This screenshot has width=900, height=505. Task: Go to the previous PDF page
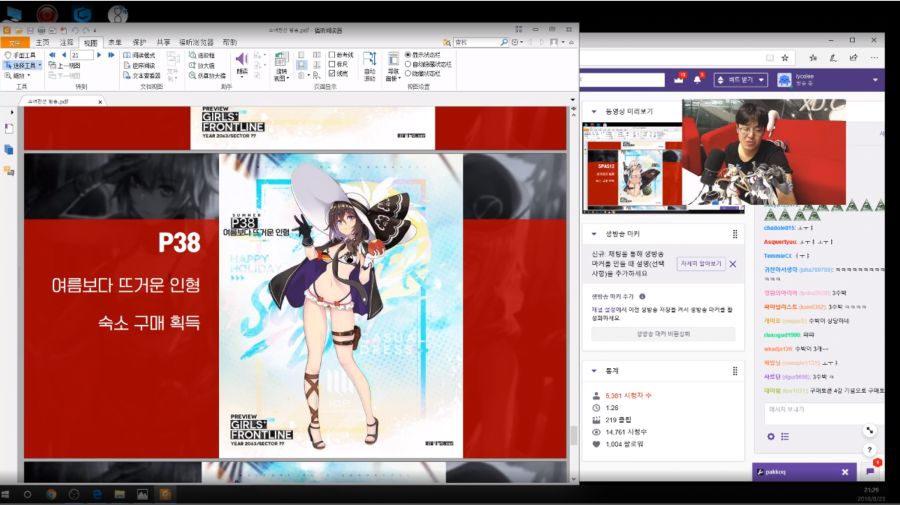coord(64,55)
